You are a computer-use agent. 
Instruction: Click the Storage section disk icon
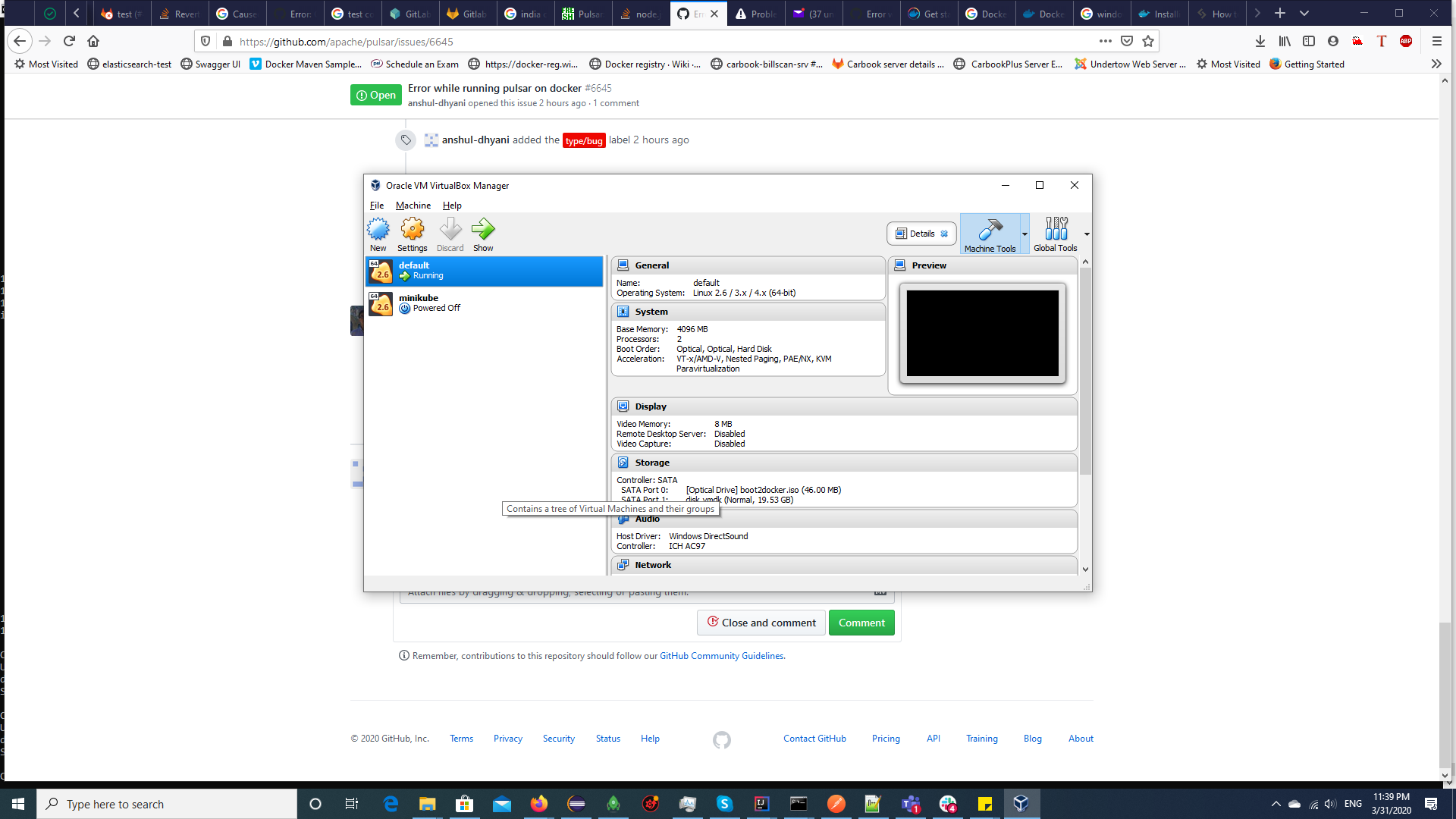pos(623,463)
